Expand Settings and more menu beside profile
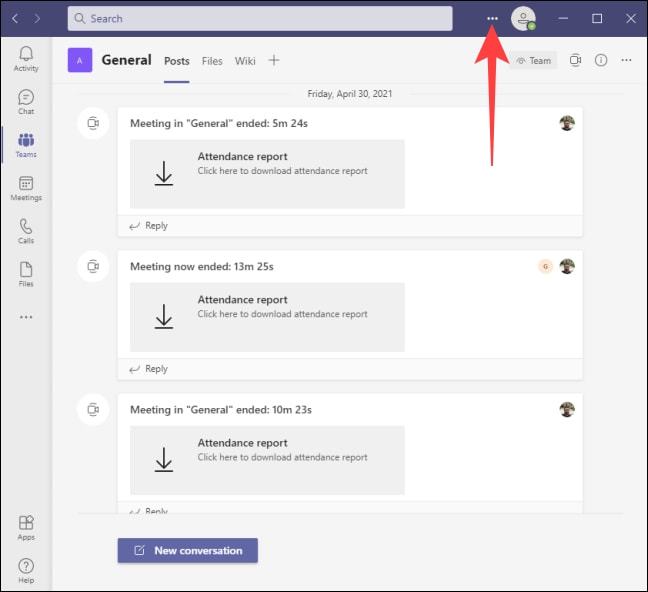Screen dimensions: 648x592 tap(492, 19)
